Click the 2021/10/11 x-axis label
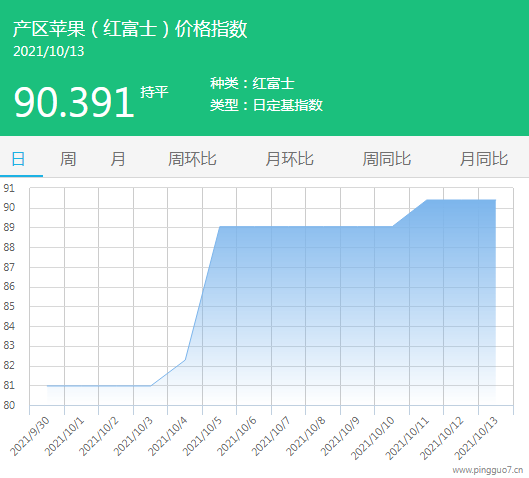 [407, 438]
